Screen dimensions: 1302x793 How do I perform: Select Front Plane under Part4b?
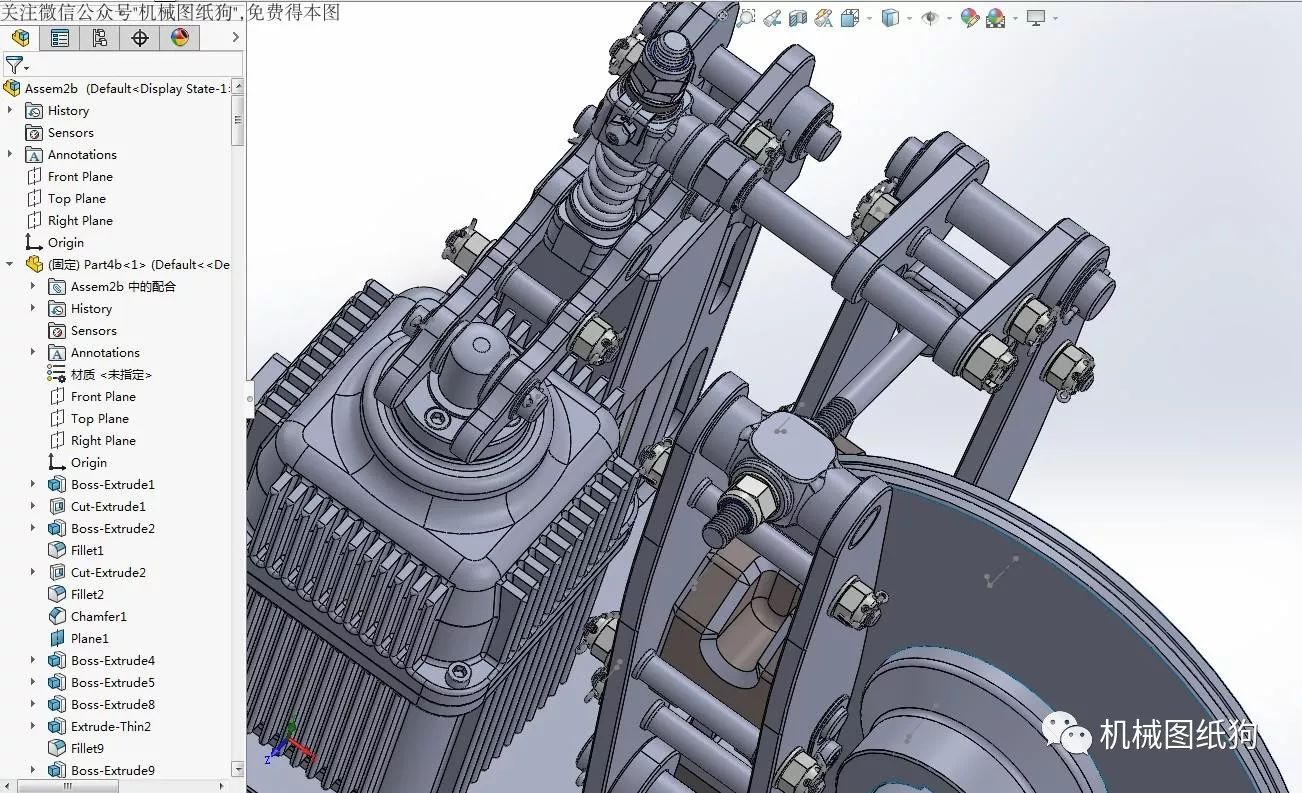pyautogui.click(x=92, y=396)
